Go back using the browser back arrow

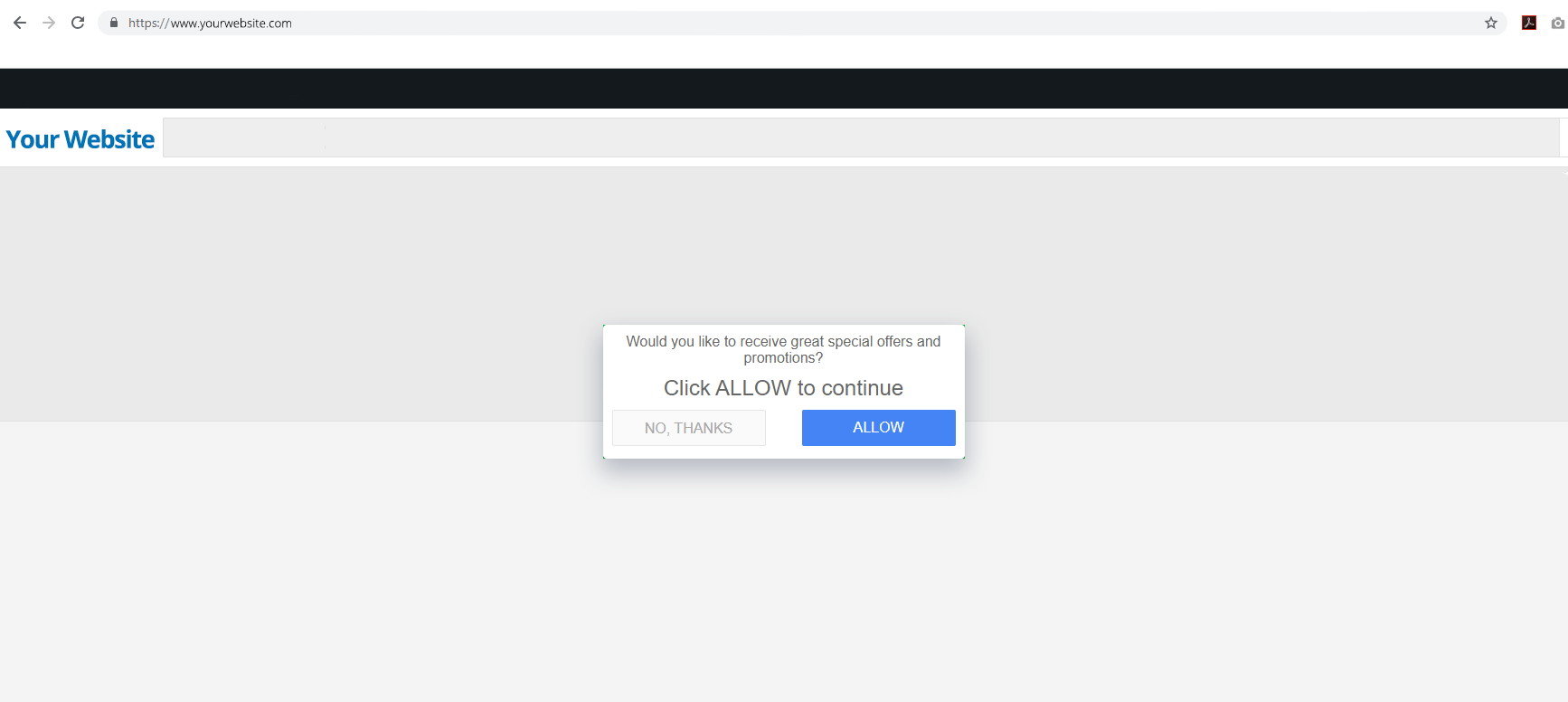pos(20,23)
